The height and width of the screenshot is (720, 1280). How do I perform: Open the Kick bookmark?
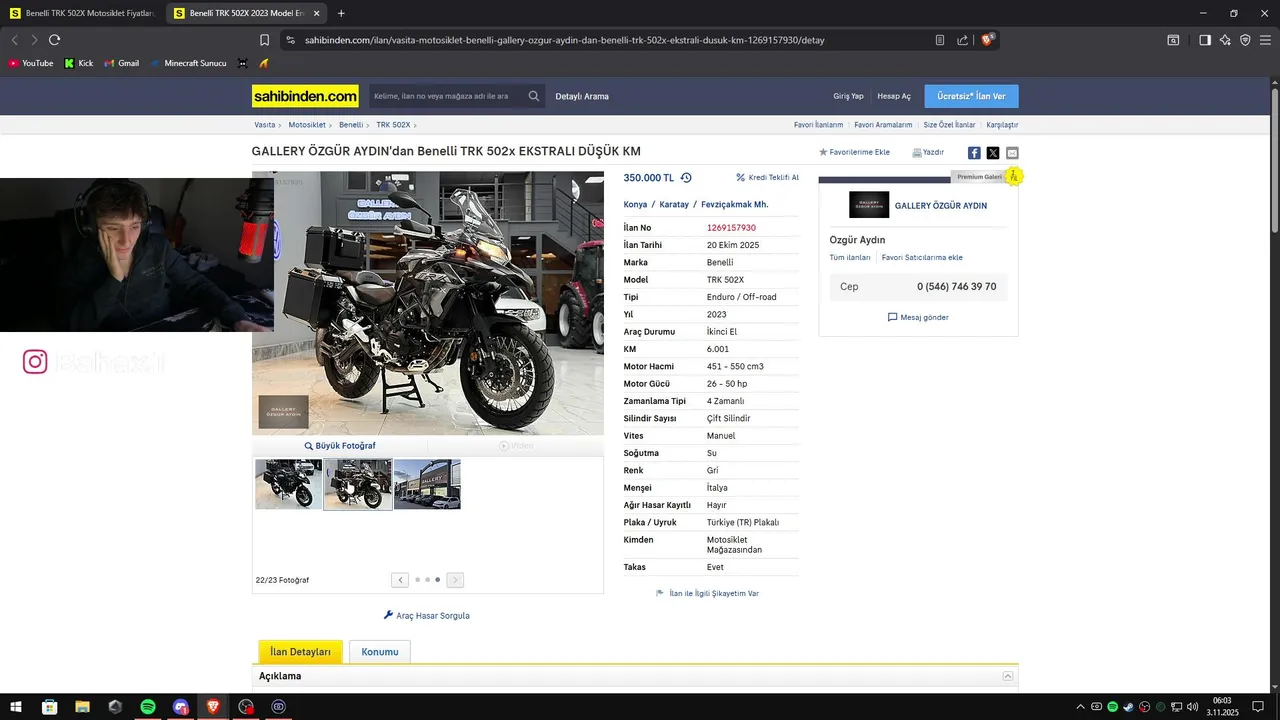coord(79,63)
